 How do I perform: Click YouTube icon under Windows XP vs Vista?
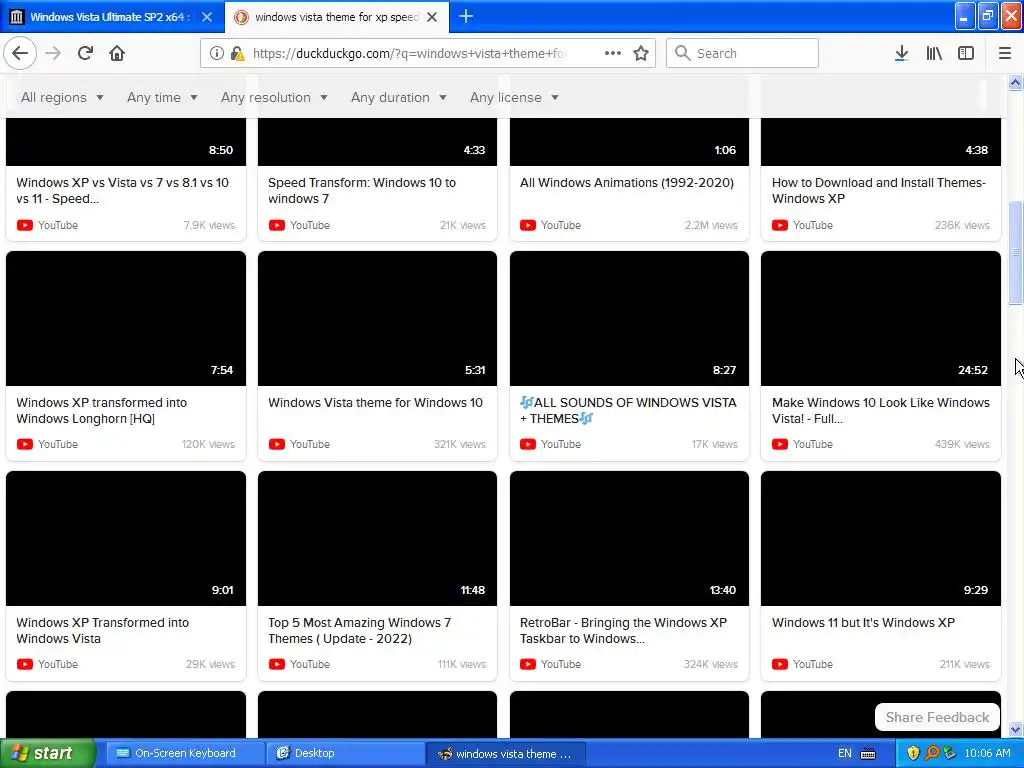click(x=25, y=225)
